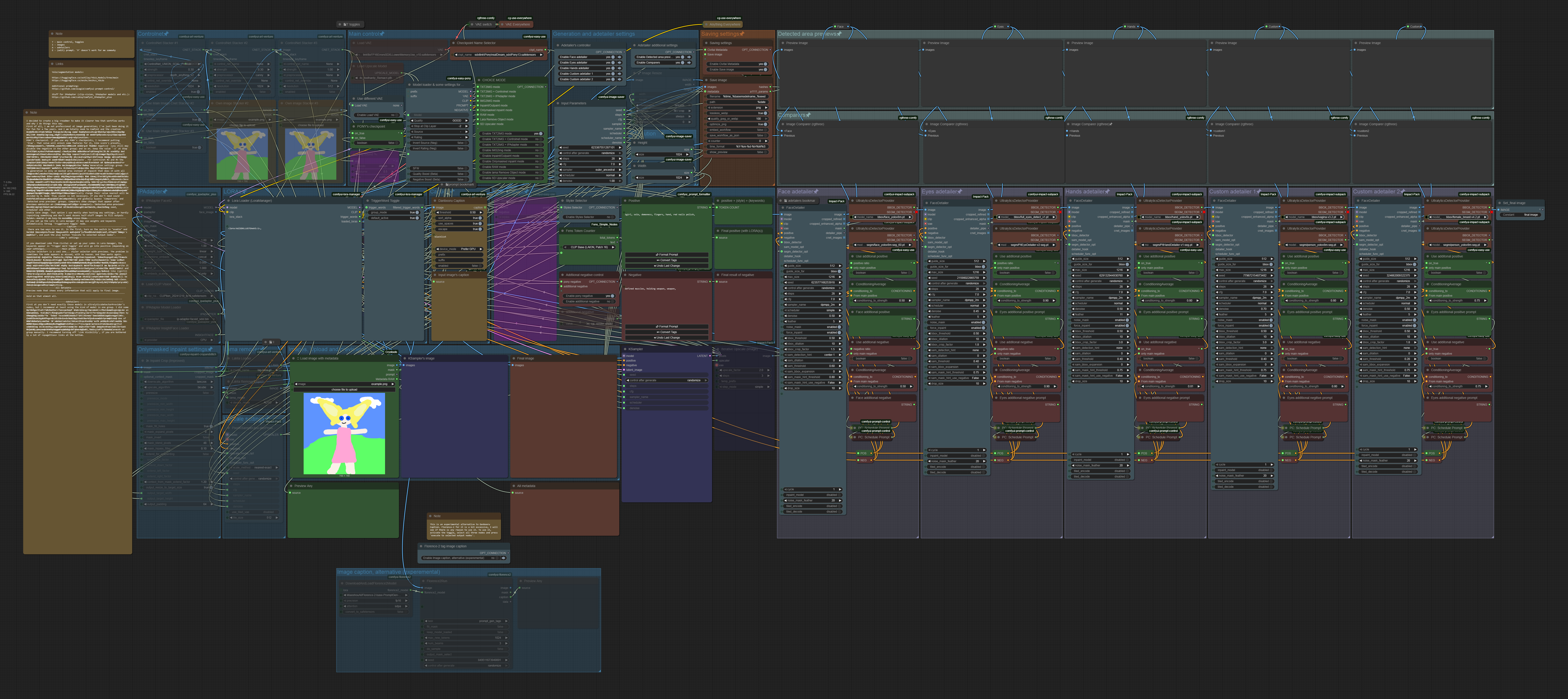Screen dimensions: 1568x699
Task: Toggle Enable Civitai Metadata switch
Action: pos(765,64)
